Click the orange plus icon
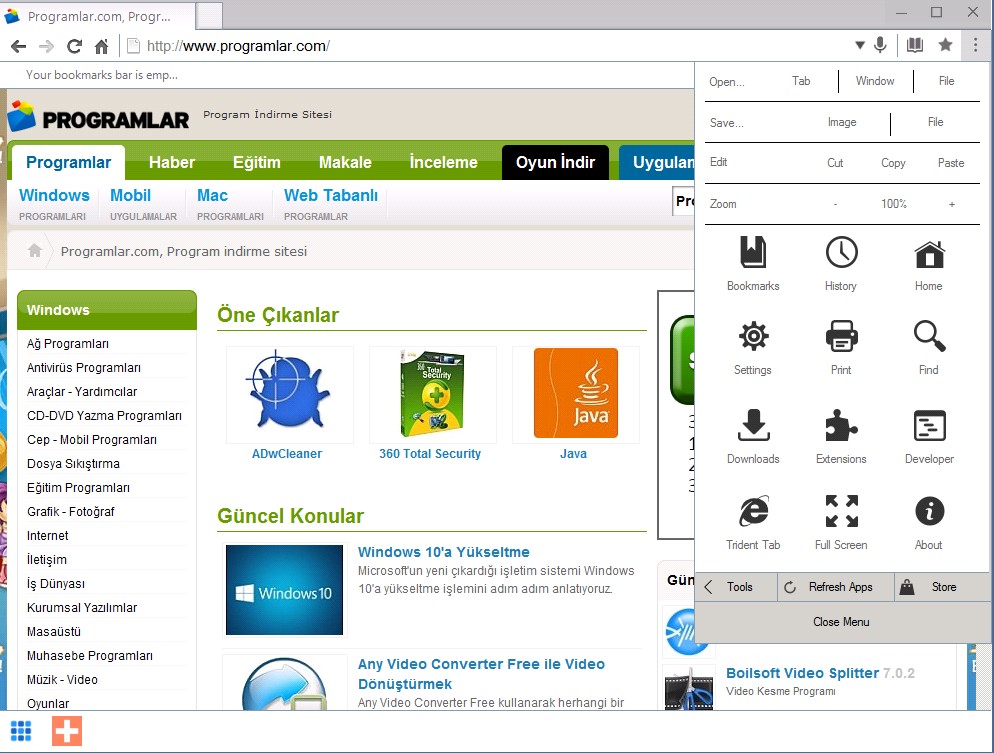Viewport: 994px width, 753px height. click(67, 731)
